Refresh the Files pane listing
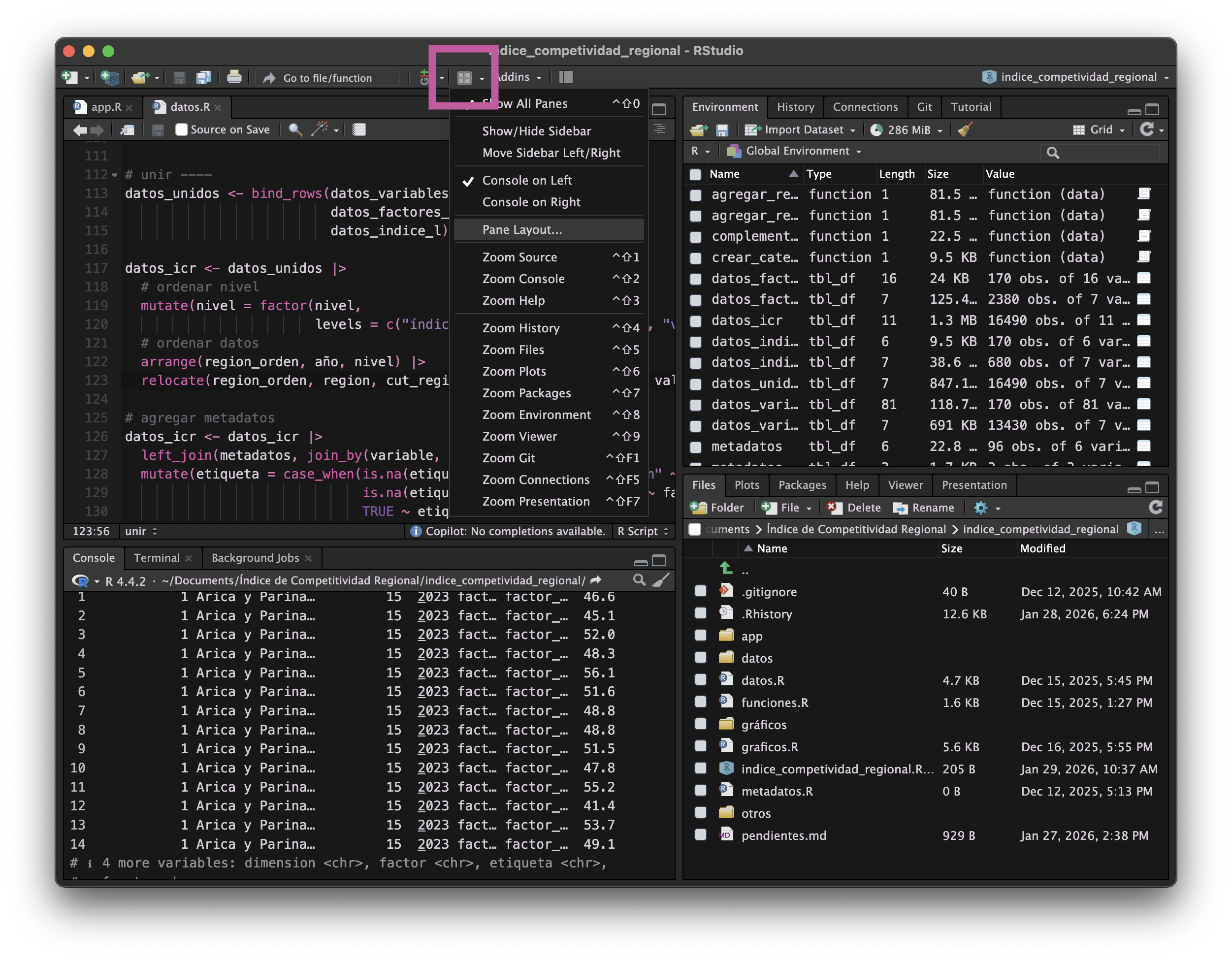Viewport: 1232px width, 960px height. [x=1155, y=508]
